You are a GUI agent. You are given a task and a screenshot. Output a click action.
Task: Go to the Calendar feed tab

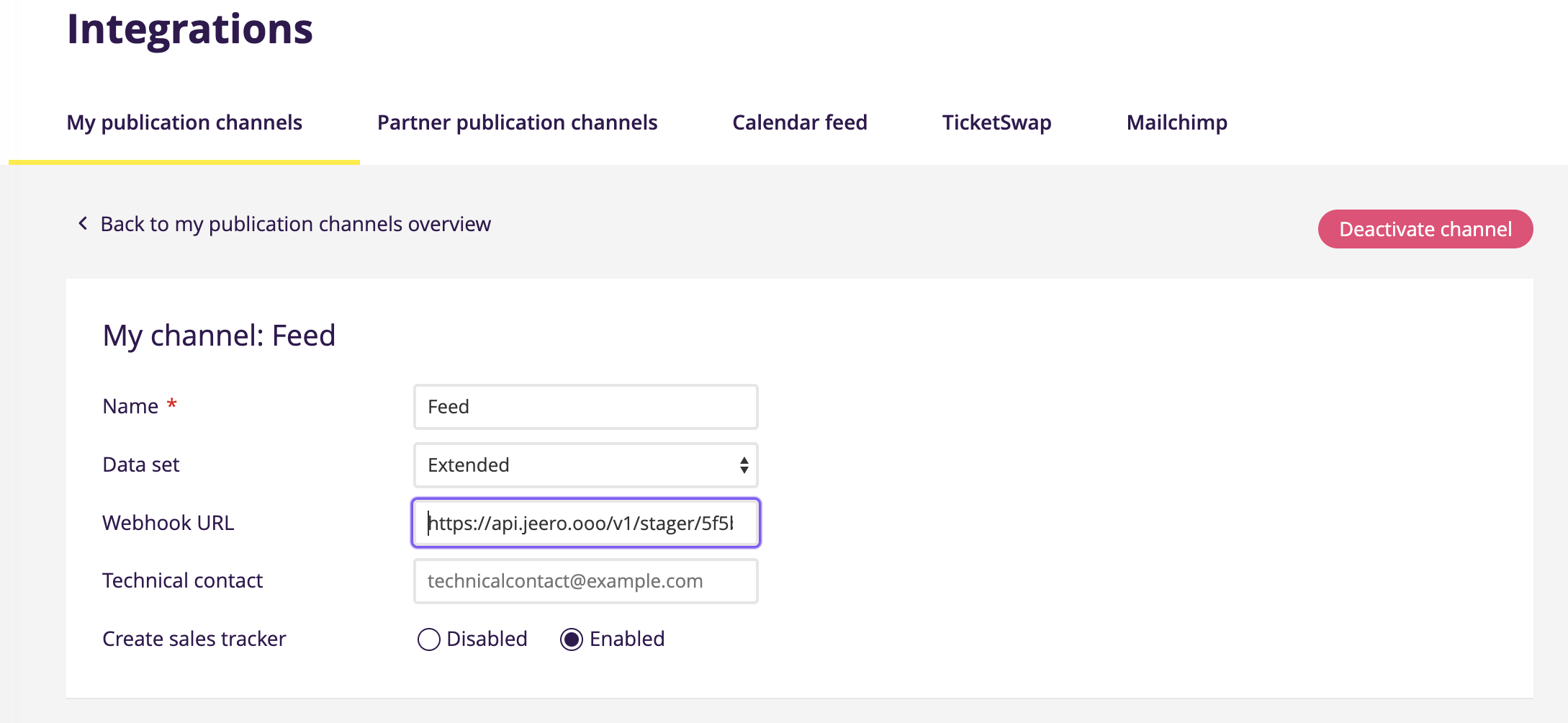point(799,122)
